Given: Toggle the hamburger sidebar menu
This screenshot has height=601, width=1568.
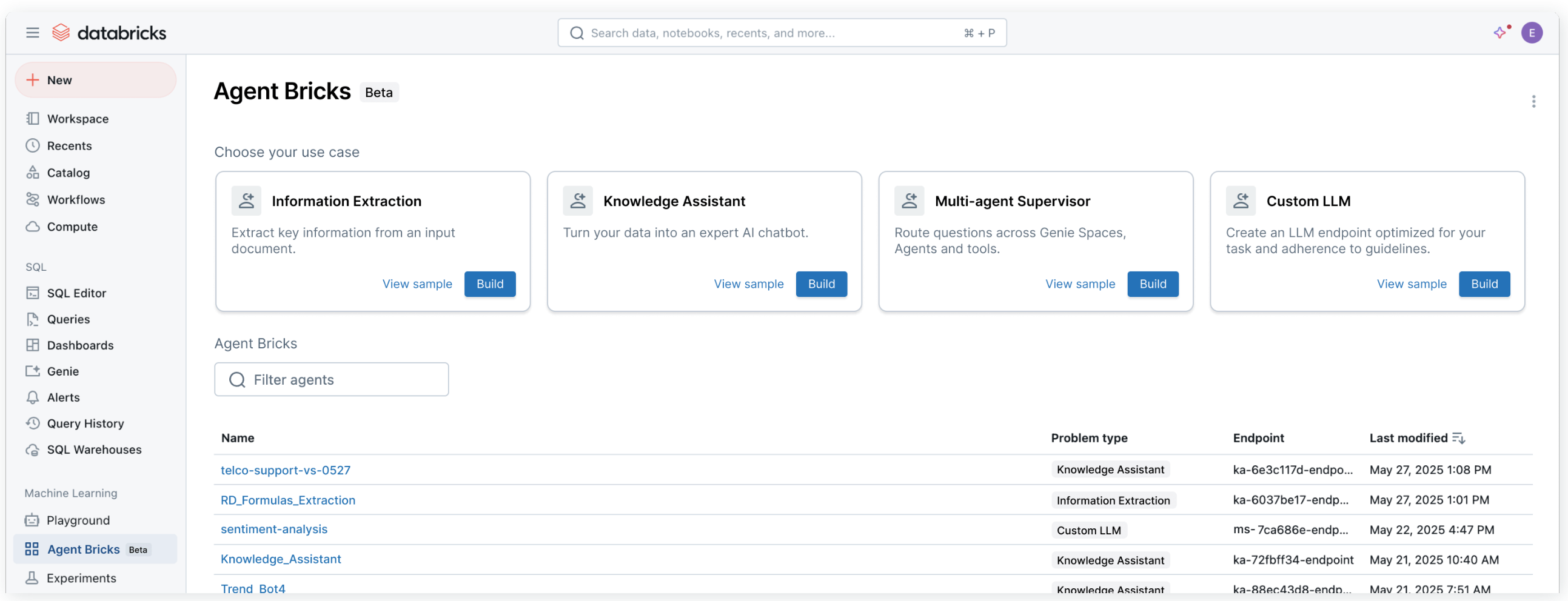Looking at the screenshot, I should point(32,33).
